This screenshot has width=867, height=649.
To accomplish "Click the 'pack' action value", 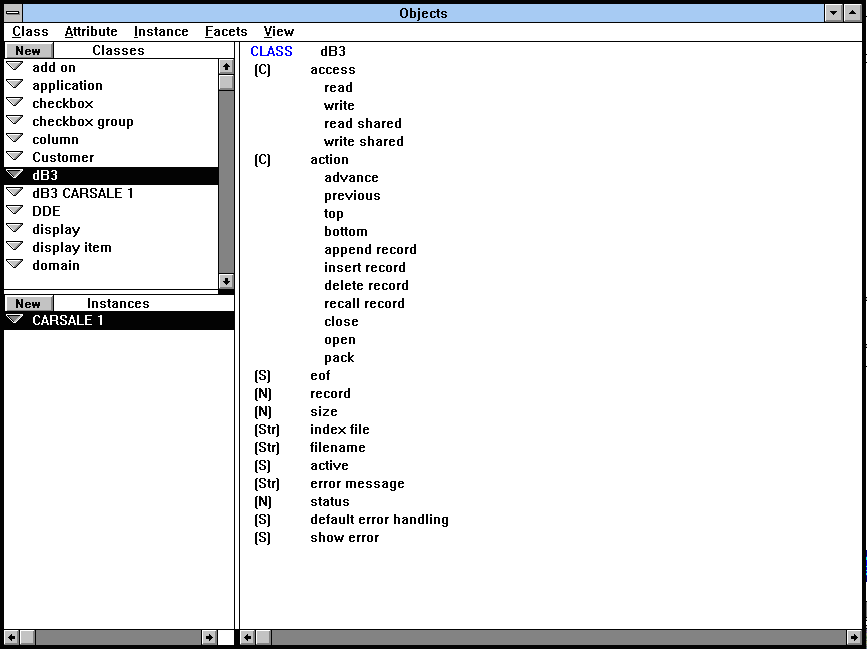I will pos(340,358).
